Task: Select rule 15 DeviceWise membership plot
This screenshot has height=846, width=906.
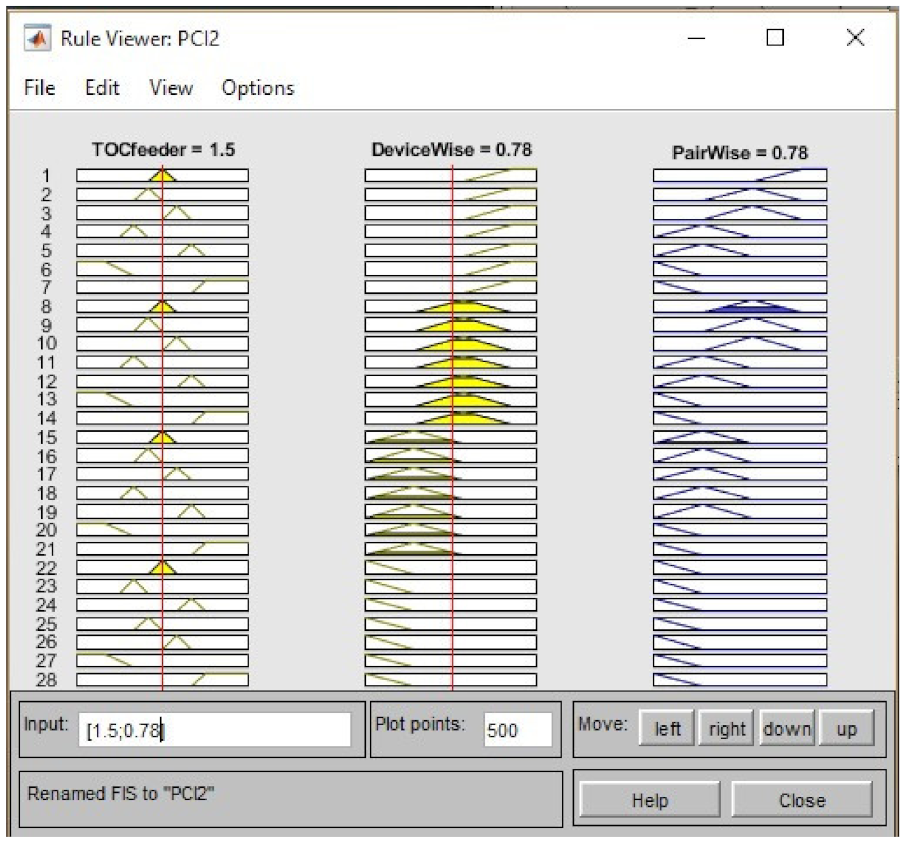Action: [x=450, y=437]
